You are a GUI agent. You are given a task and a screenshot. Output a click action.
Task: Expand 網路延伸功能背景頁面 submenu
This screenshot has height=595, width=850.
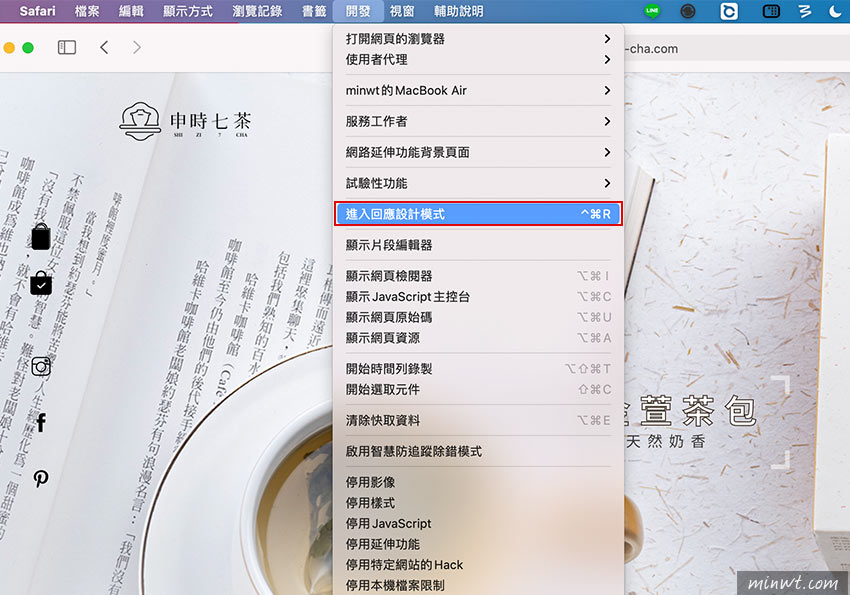coord(478,152)
